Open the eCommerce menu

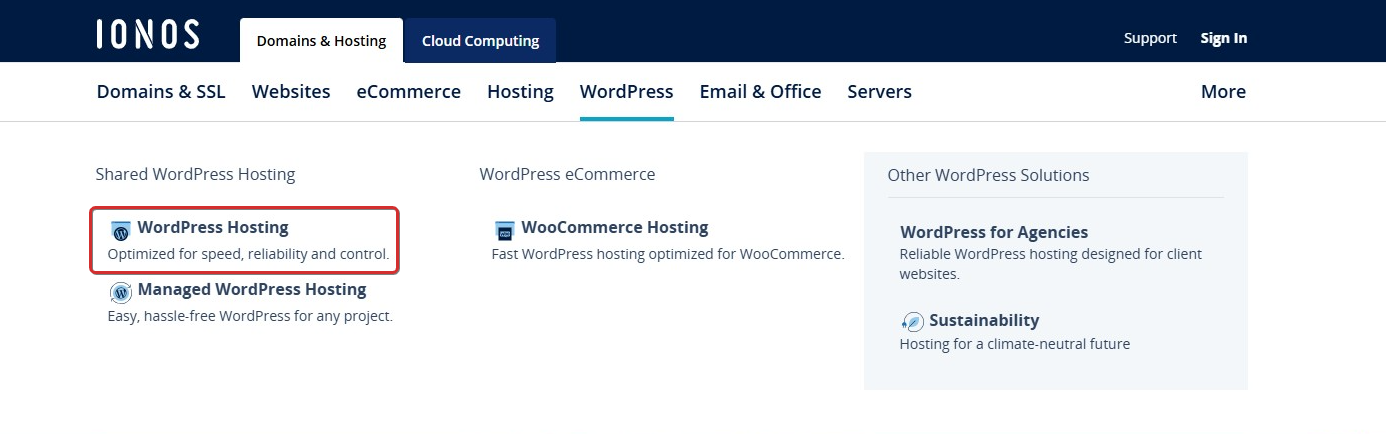(409, 91)
